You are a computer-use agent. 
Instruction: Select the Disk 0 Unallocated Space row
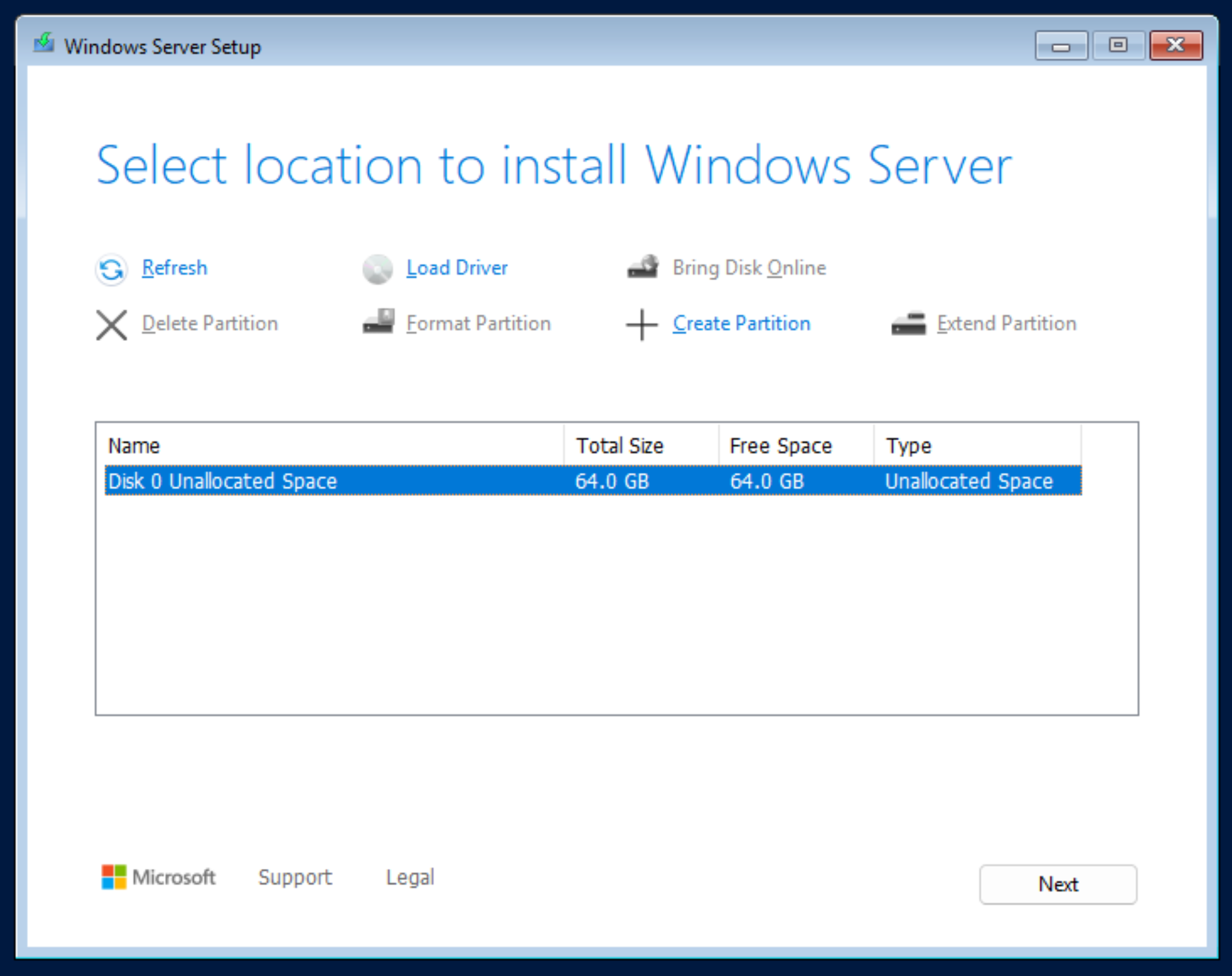593,480
